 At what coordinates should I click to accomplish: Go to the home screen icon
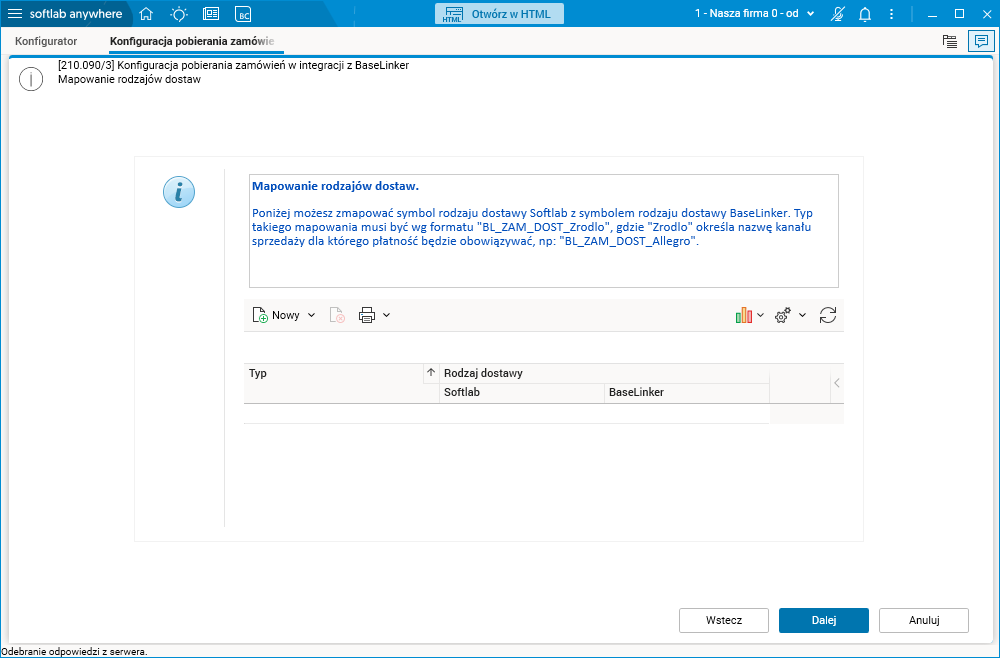tap(146, 13)
